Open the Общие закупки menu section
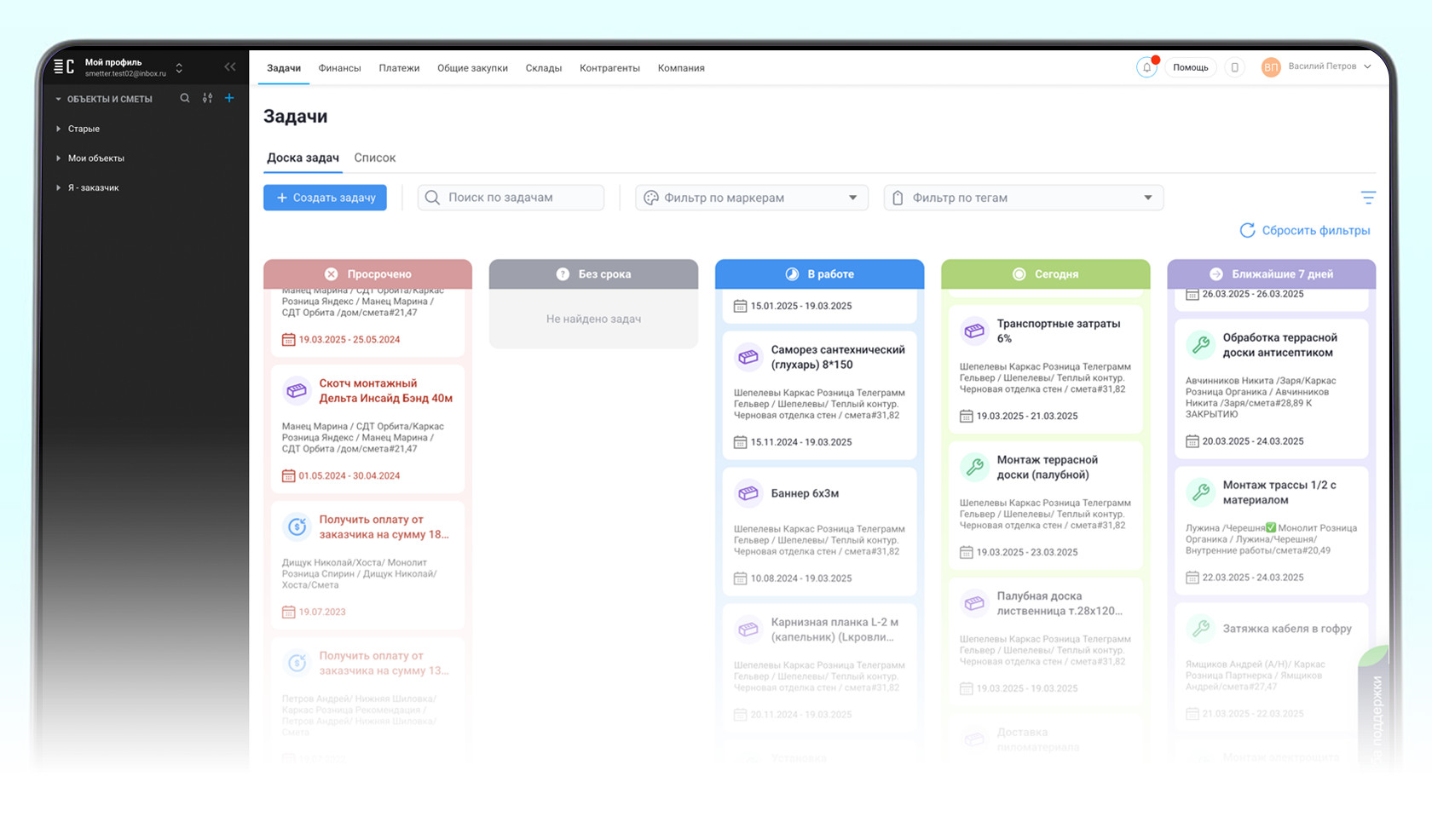The width and height of the screenshot is (1432, 840). pos(472,68)
